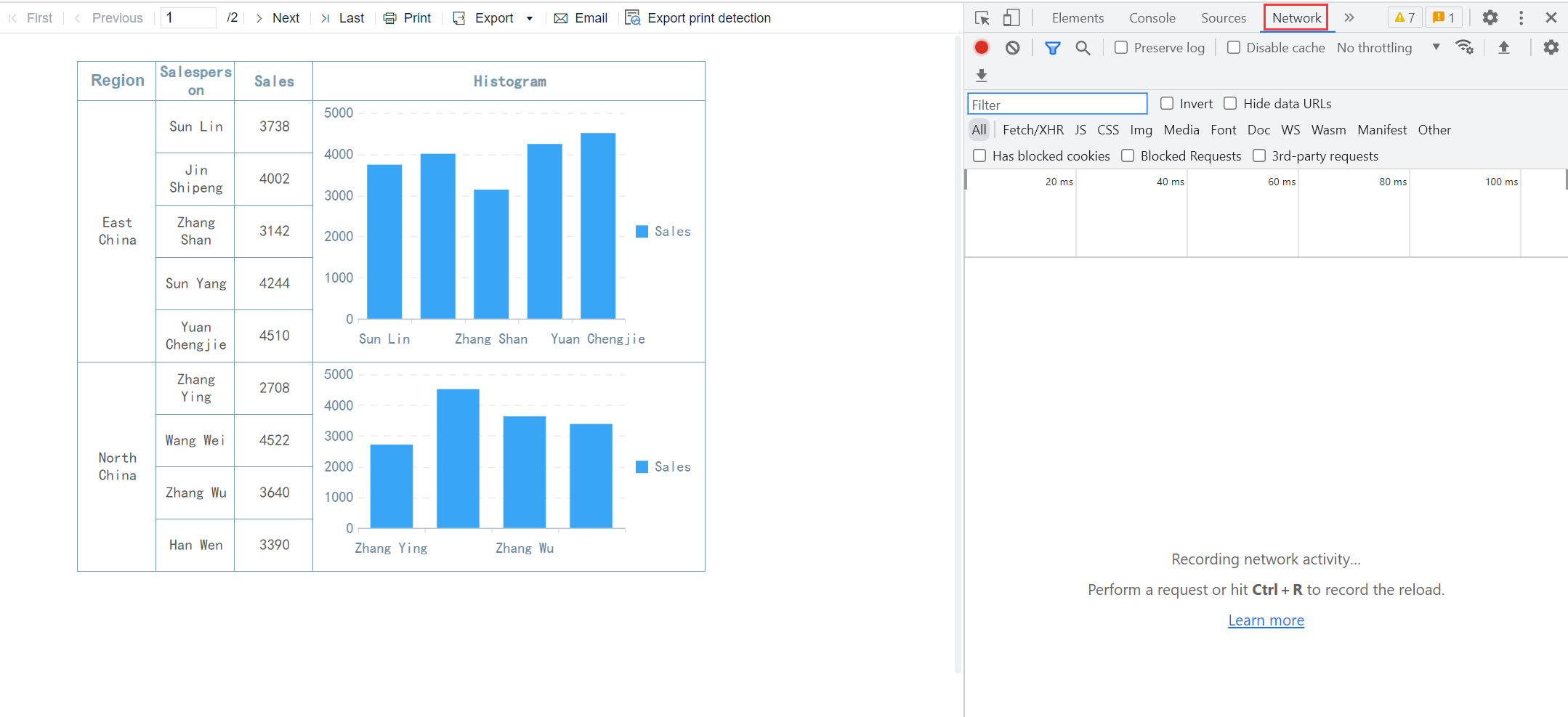Viewport: 1568px width, 717px height.
Task: Click the network Filter input field
Action: tap(1056, 103)
